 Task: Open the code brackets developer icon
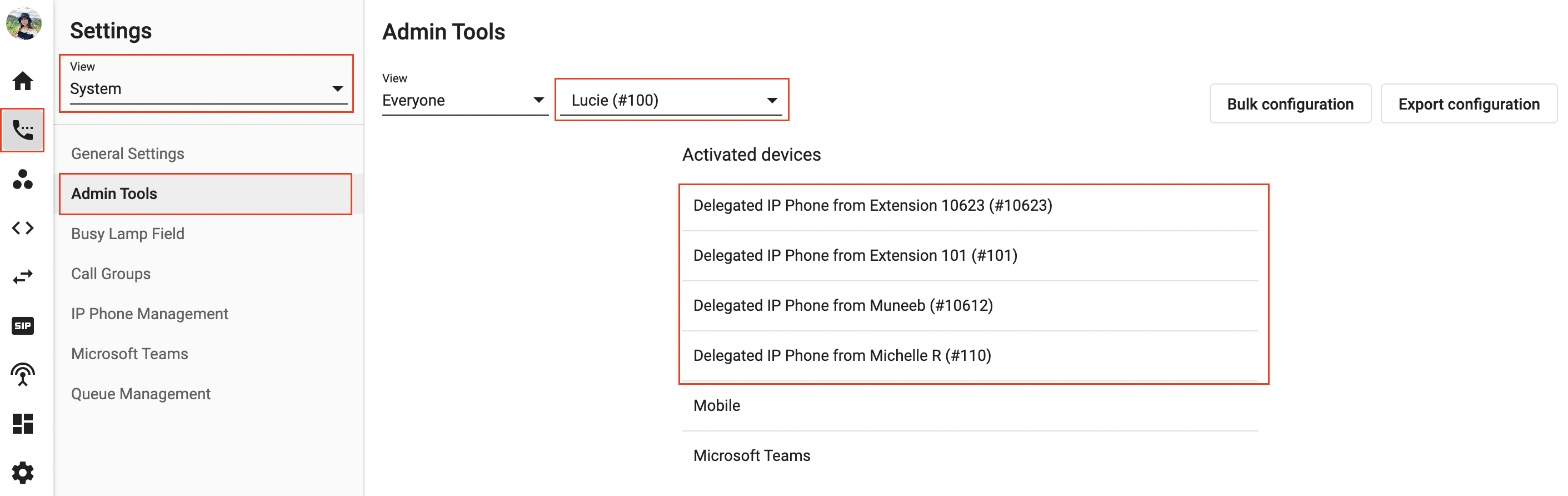click(23, 228)
